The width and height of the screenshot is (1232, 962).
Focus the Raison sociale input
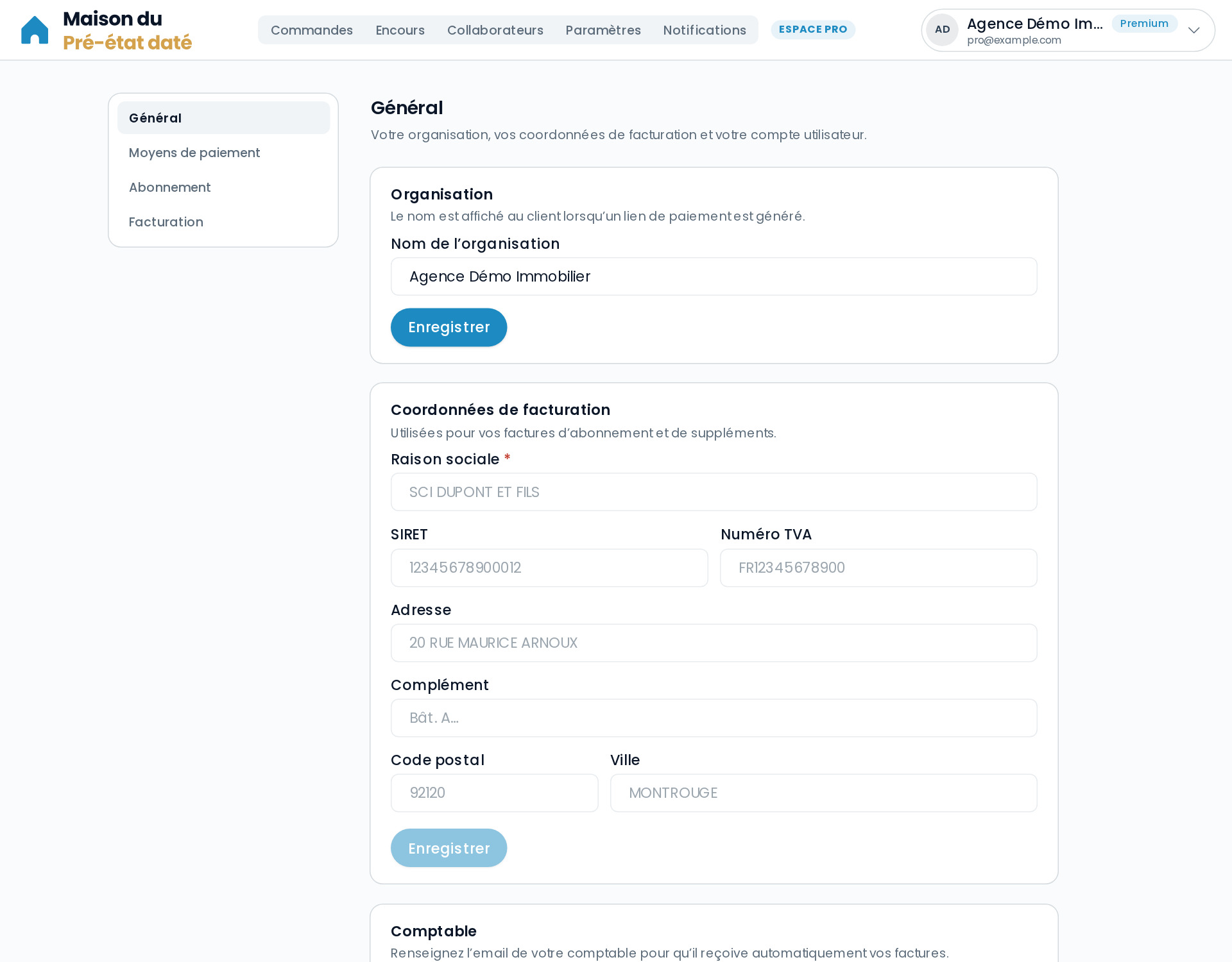[x=714, y=492]
